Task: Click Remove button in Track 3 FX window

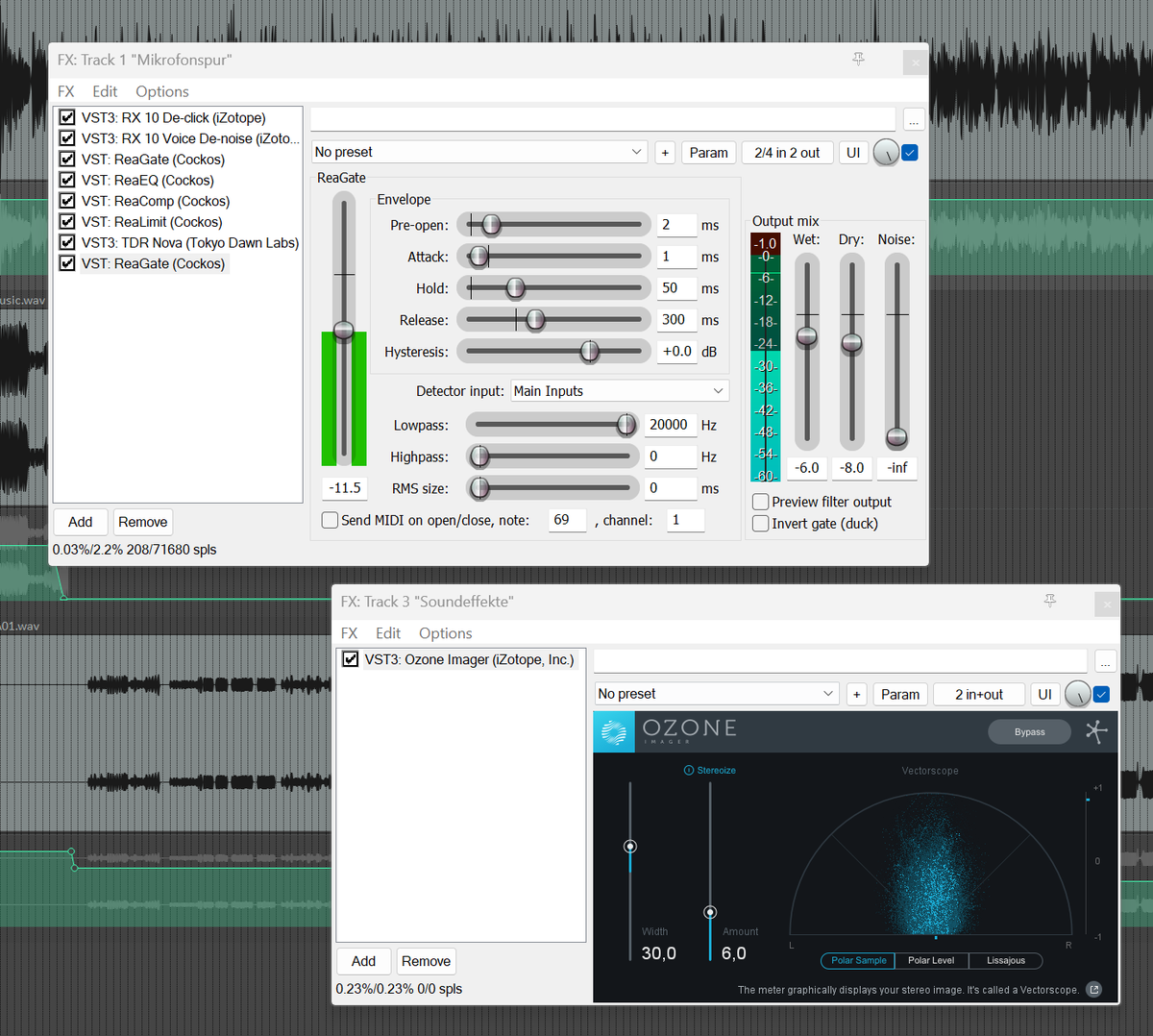Action: point(427,961)
